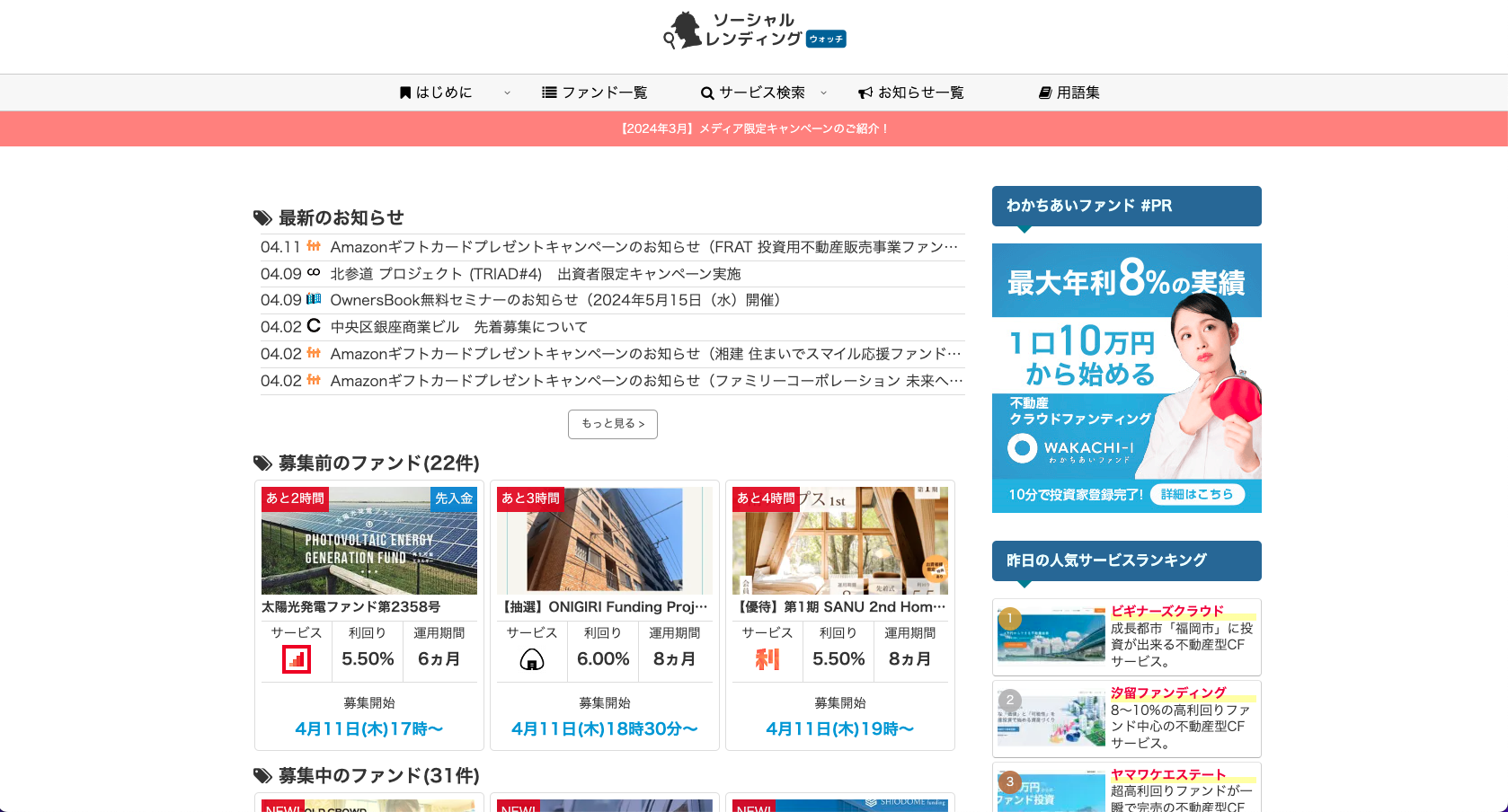Click the rank 2 汐留ファンディング thumbnail

(1051, 719)
